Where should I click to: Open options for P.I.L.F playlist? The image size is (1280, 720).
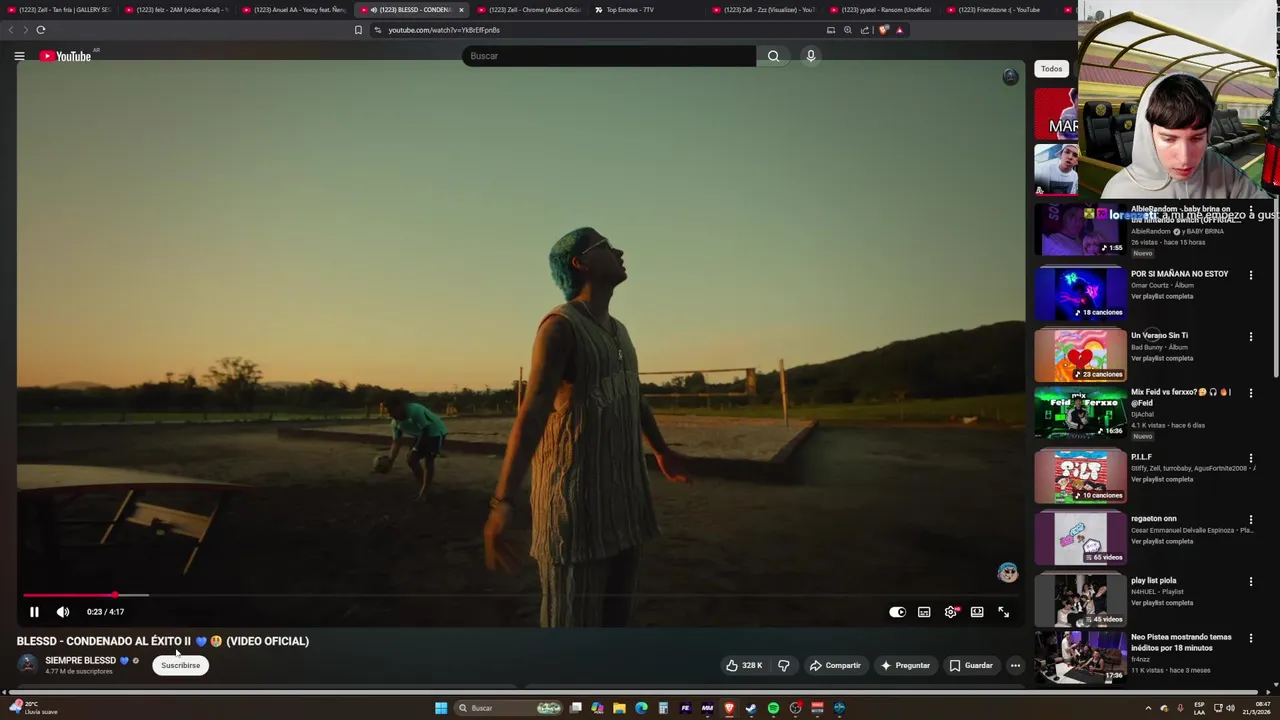tap(1250, 458)
